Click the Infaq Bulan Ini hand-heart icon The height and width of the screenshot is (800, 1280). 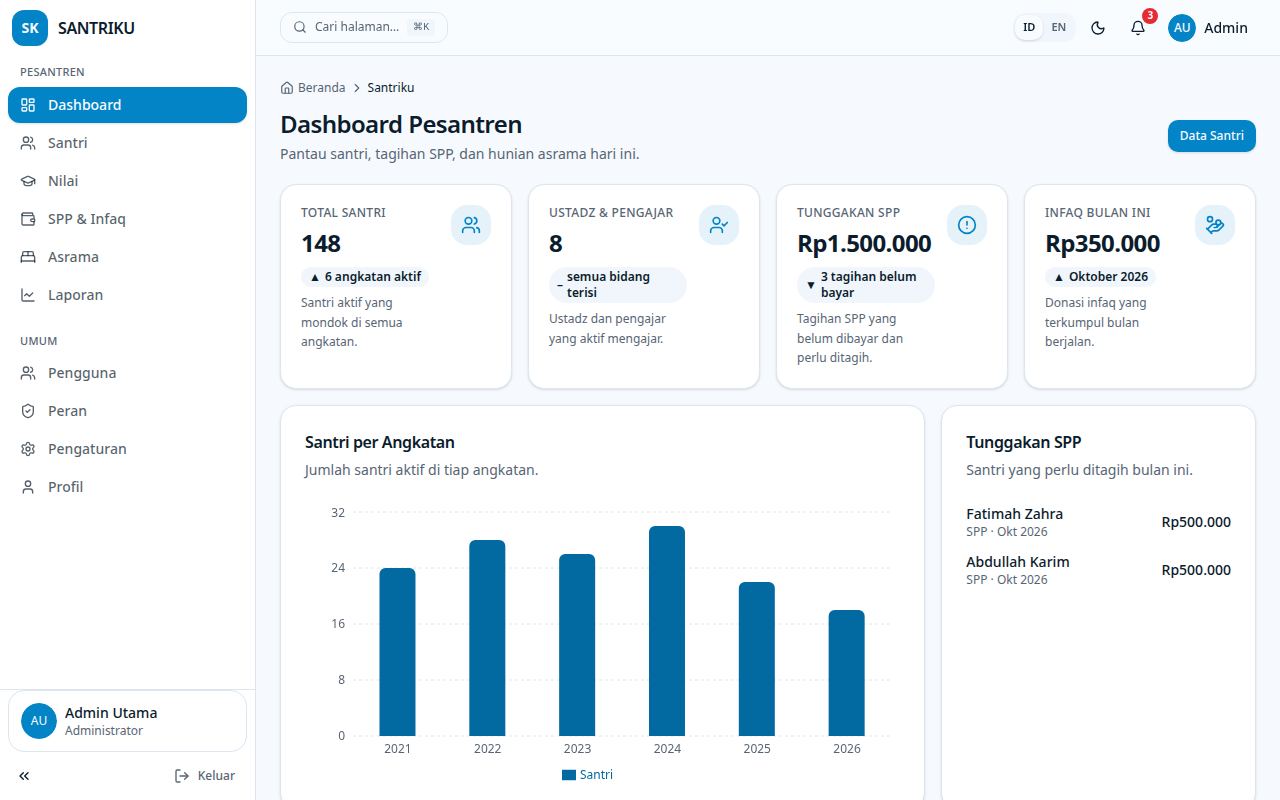click(x=1215, y=225)
